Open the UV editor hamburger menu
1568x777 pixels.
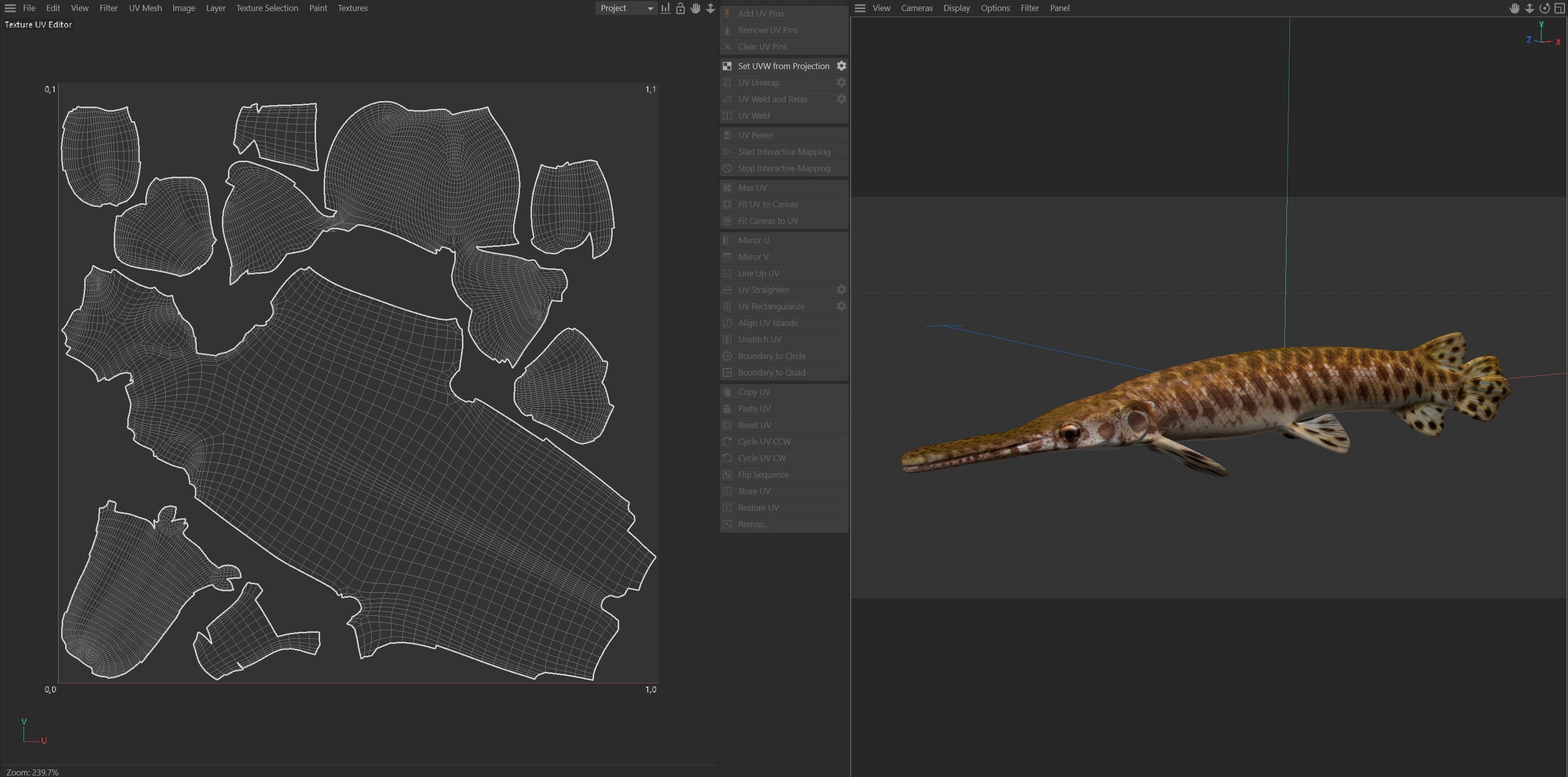point(11,9)
